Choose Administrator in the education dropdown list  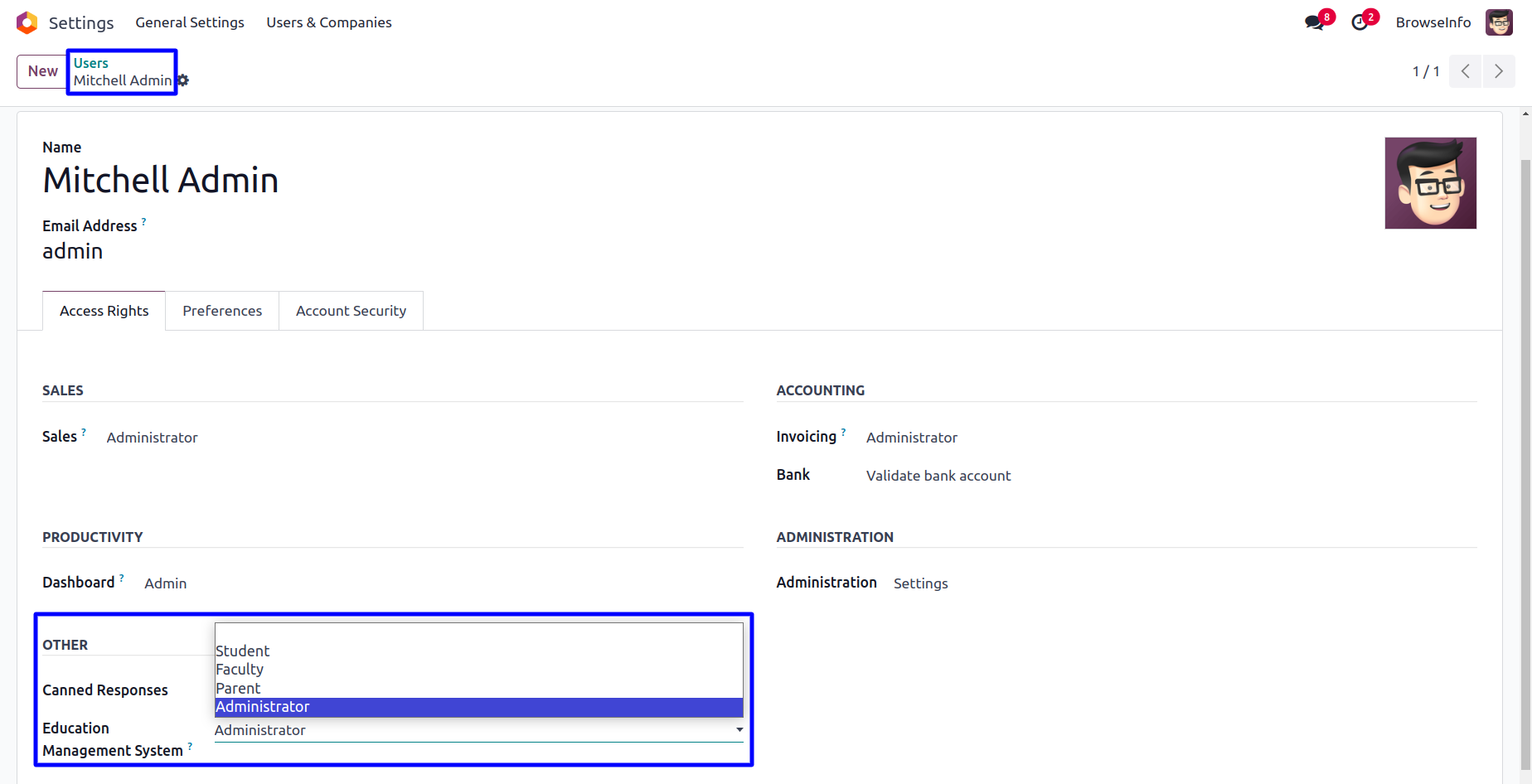(479, 707)
